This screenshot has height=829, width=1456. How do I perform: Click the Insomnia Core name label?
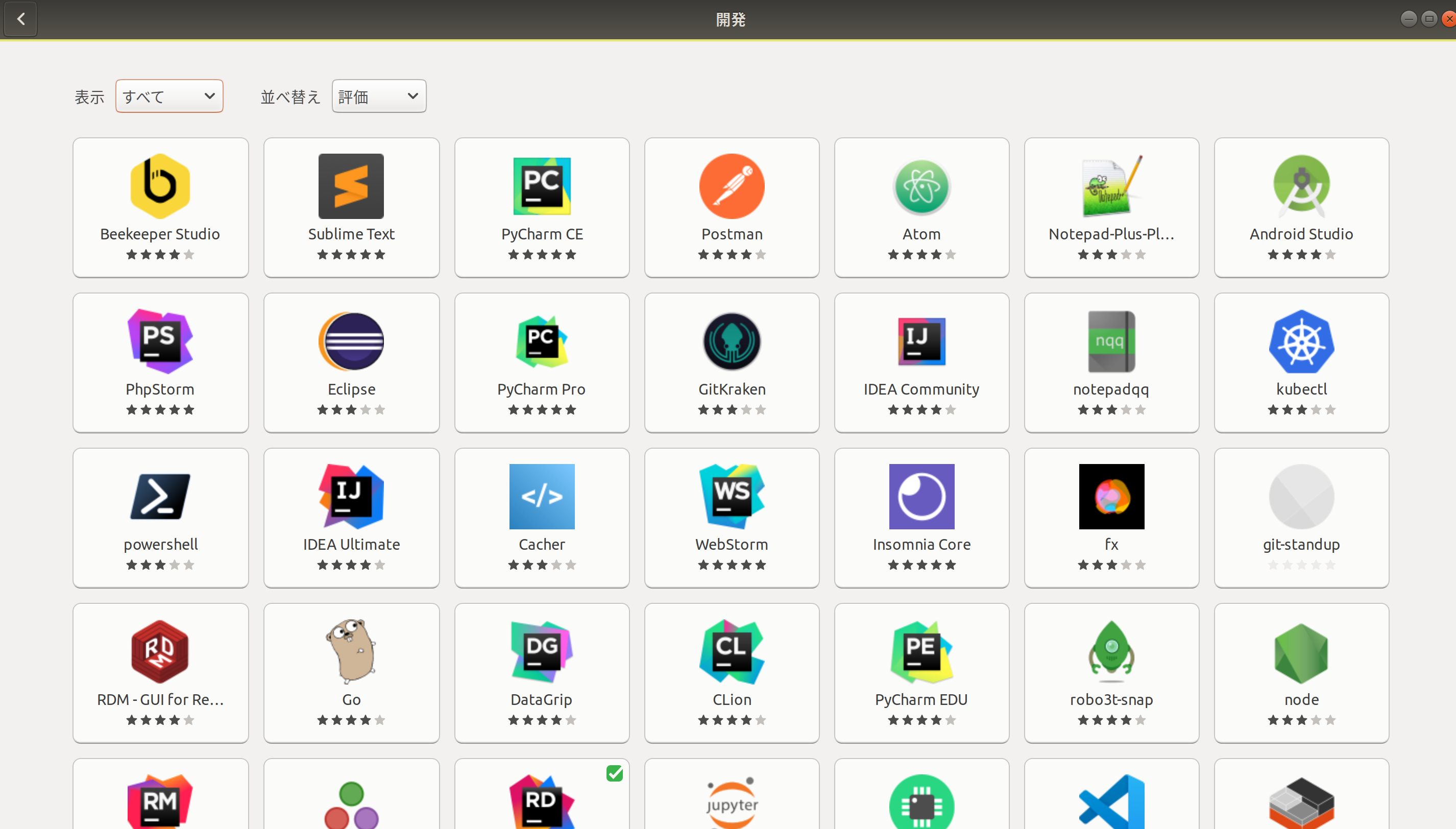pyautogui.click(x=921, y=545)
